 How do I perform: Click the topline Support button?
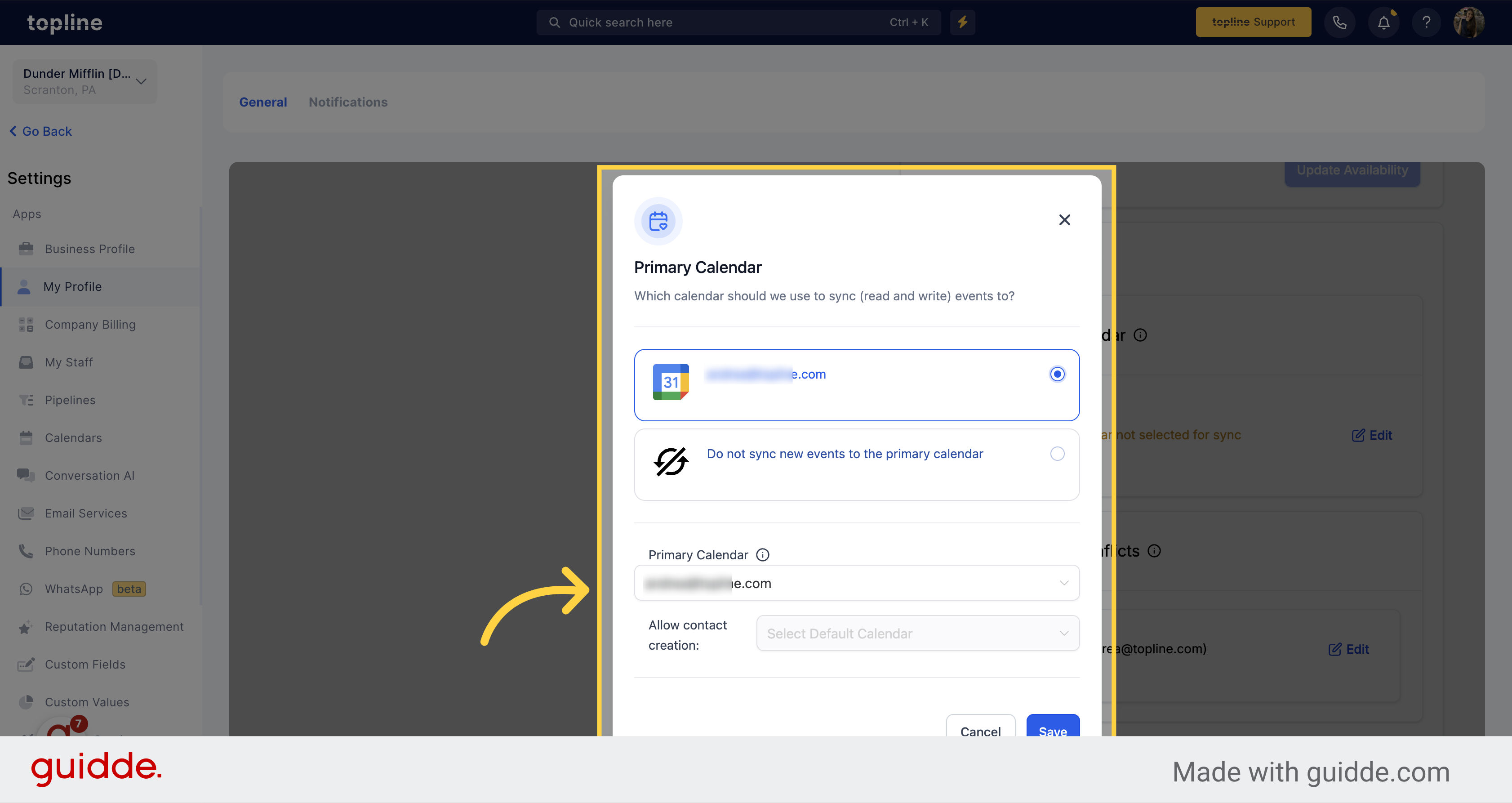click(1253, 22)
